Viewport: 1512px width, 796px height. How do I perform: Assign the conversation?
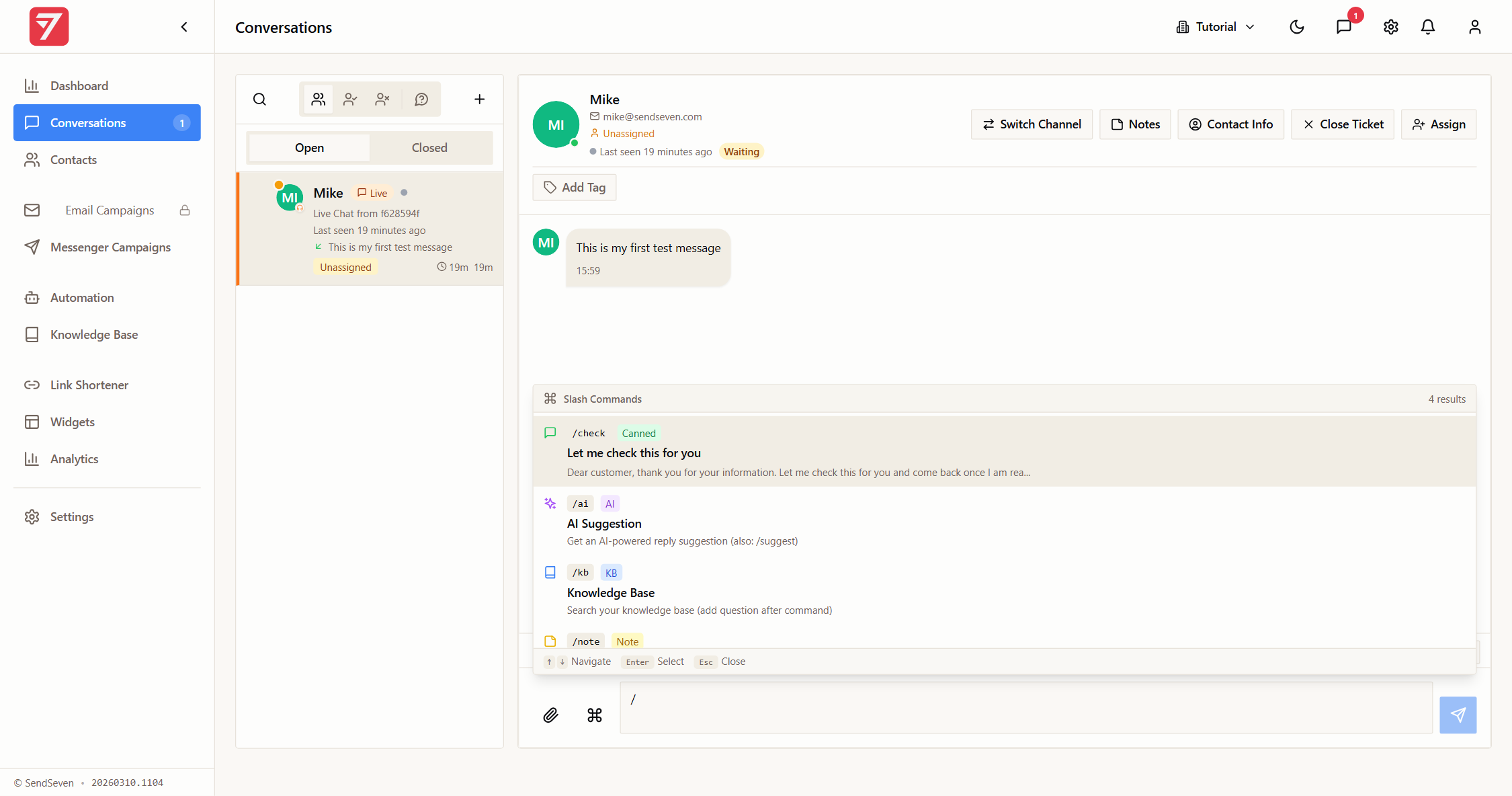pyautogui.click(x=1439, y=124)
